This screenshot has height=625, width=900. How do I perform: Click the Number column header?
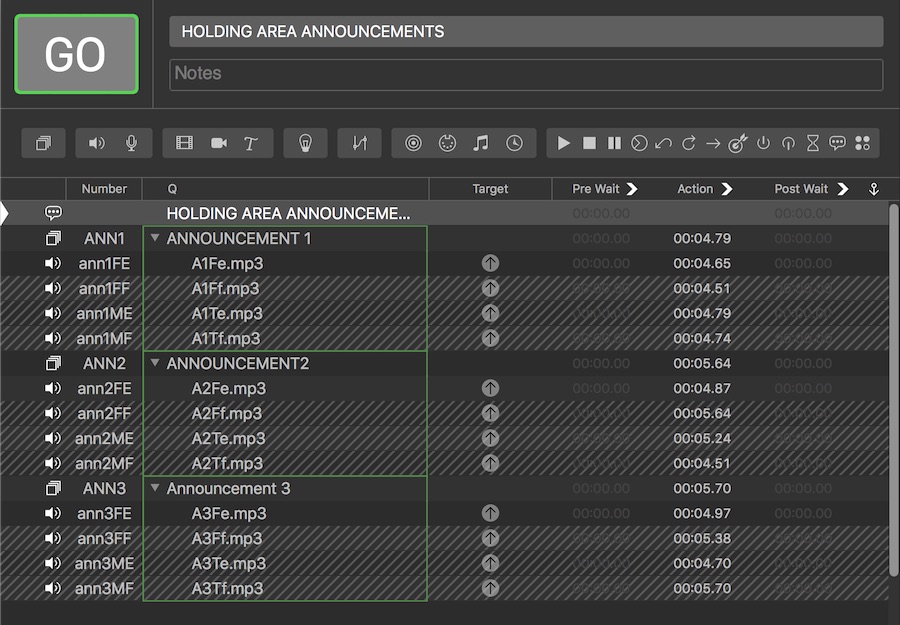(104, 189)
